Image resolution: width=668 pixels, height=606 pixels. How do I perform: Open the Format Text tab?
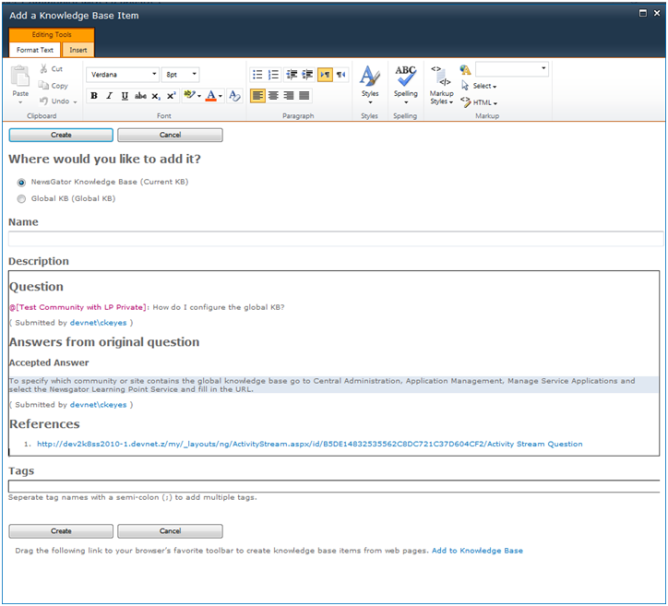34,49
